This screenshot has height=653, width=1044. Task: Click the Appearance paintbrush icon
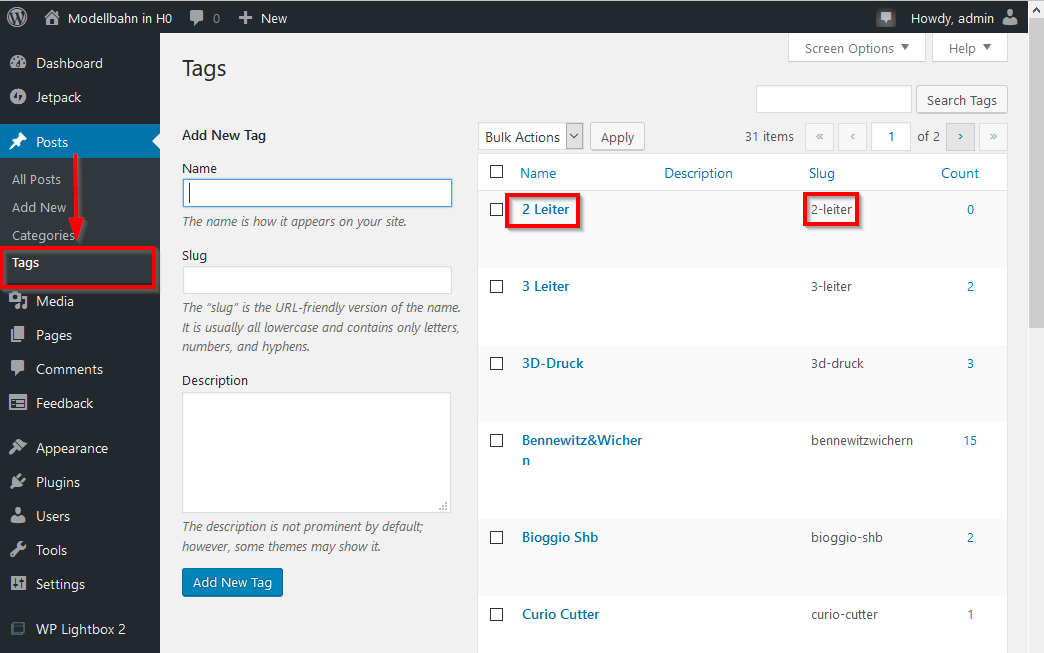pos(18,447)
